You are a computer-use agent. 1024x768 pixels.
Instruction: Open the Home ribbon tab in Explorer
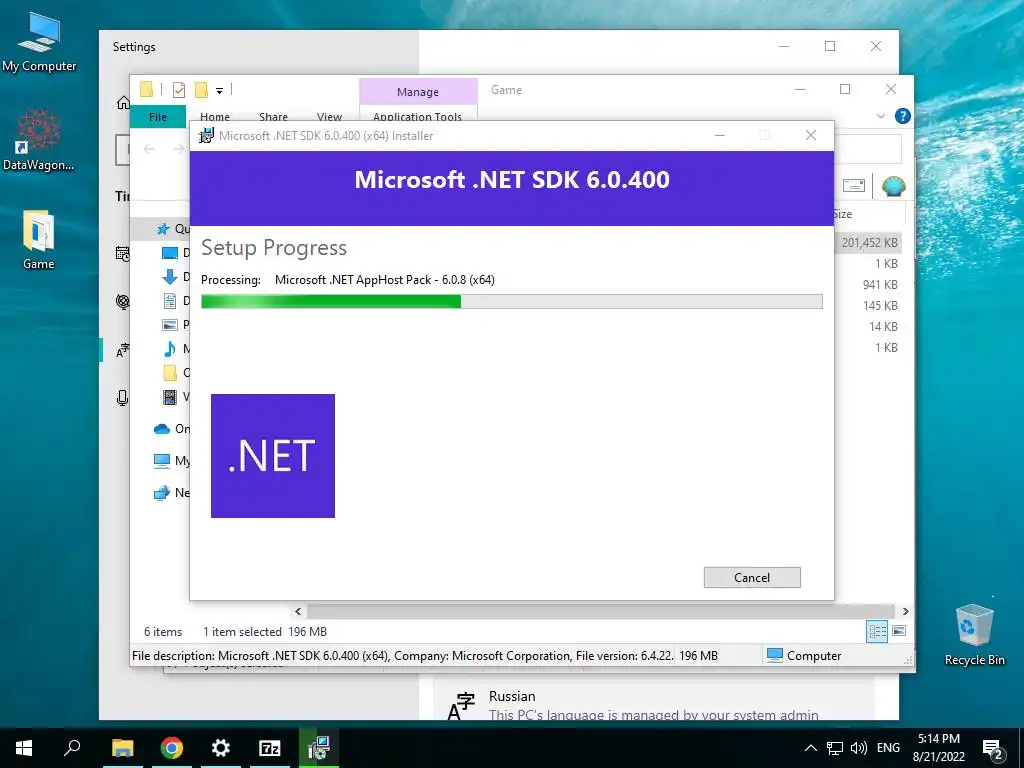tap(215, 117)
